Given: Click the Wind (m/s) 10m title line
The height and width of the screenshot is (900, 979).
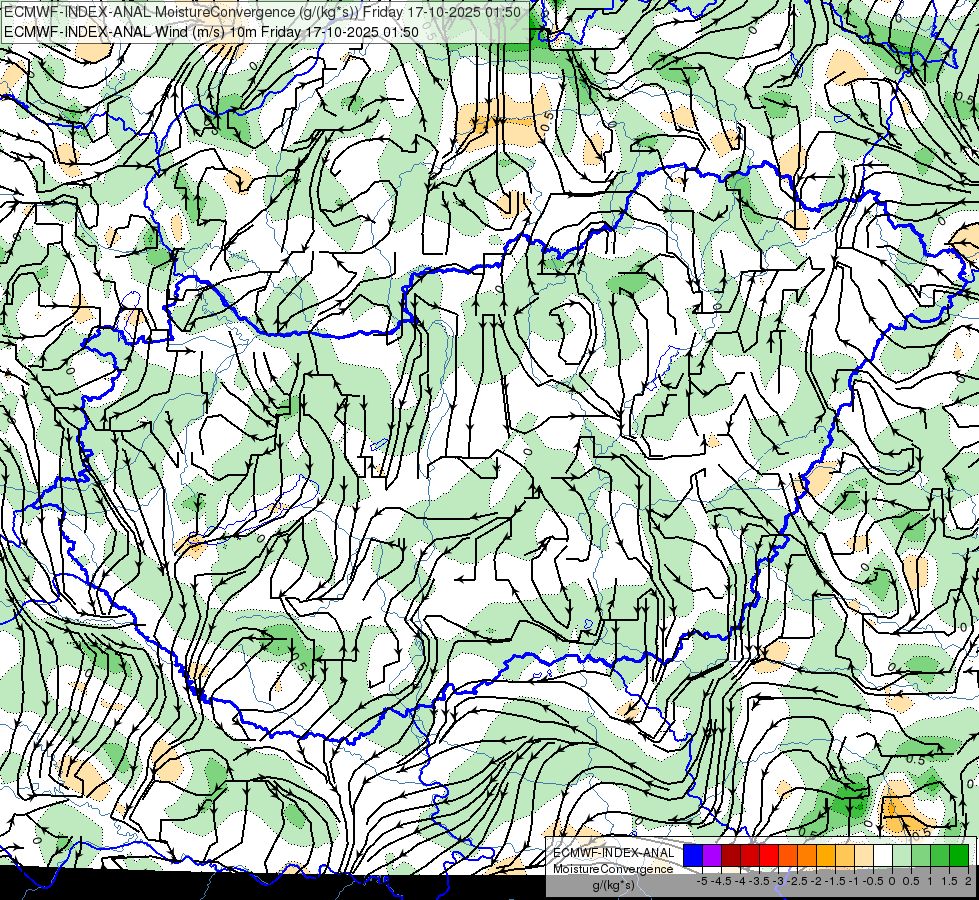Looking at the screenshot, I should pyautogui.click(x=211, y=32).
